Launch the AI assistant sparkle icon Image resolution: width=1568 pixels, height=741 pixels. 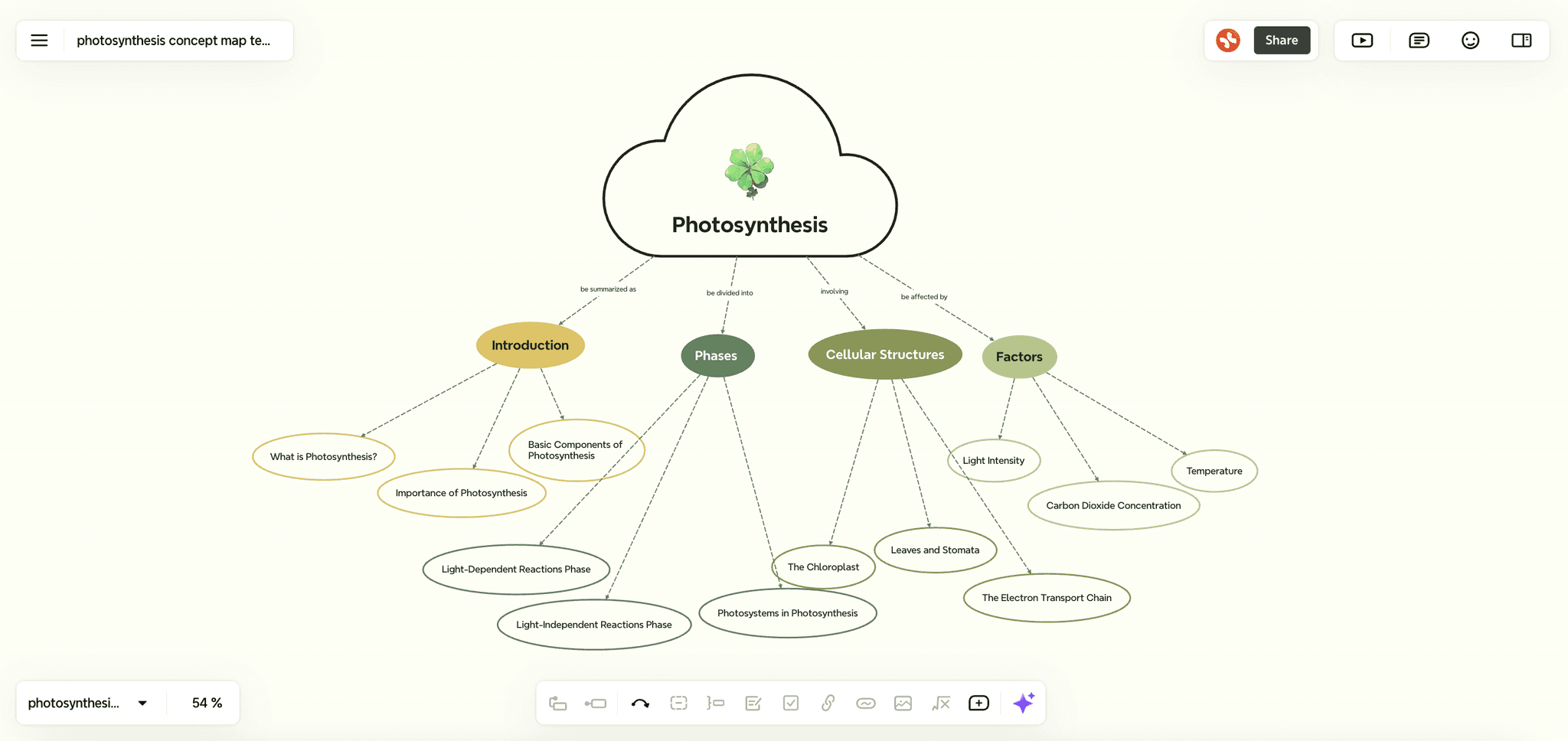pos(1024,703)
